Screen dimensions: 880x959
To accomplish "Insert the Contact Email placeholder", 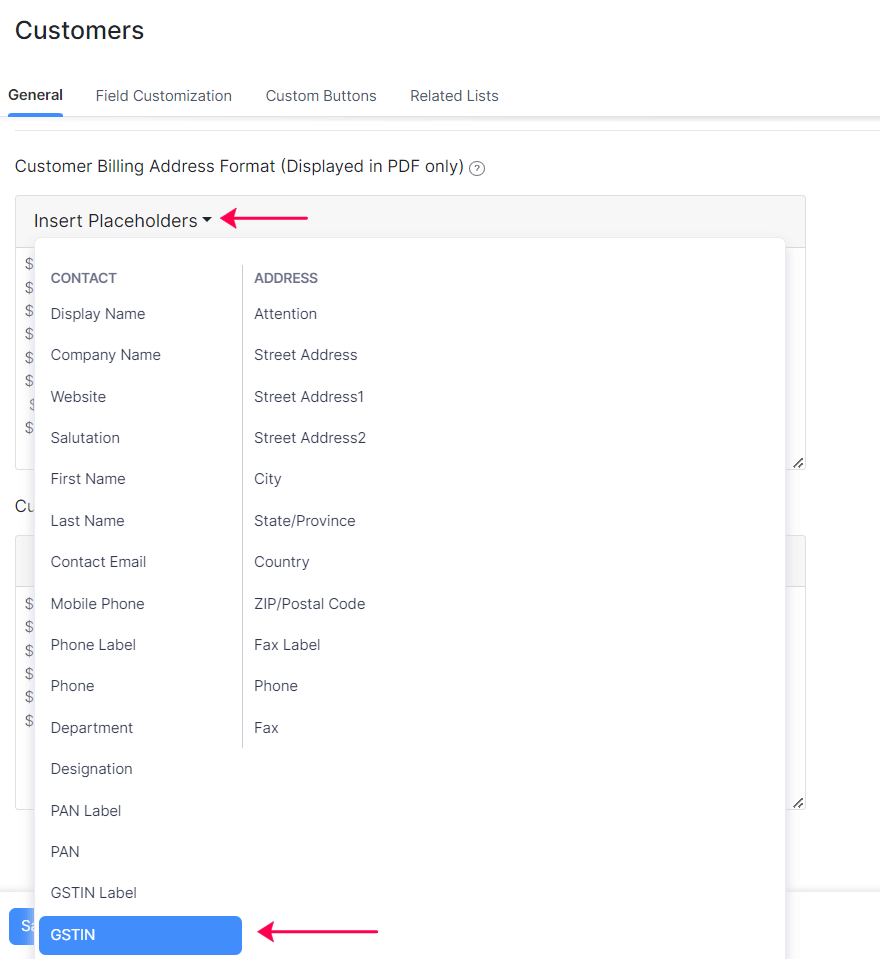I will tap(98, 562).
